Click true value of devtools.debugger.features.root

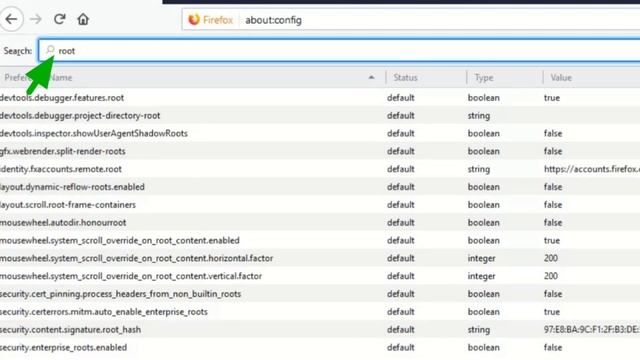551,98
